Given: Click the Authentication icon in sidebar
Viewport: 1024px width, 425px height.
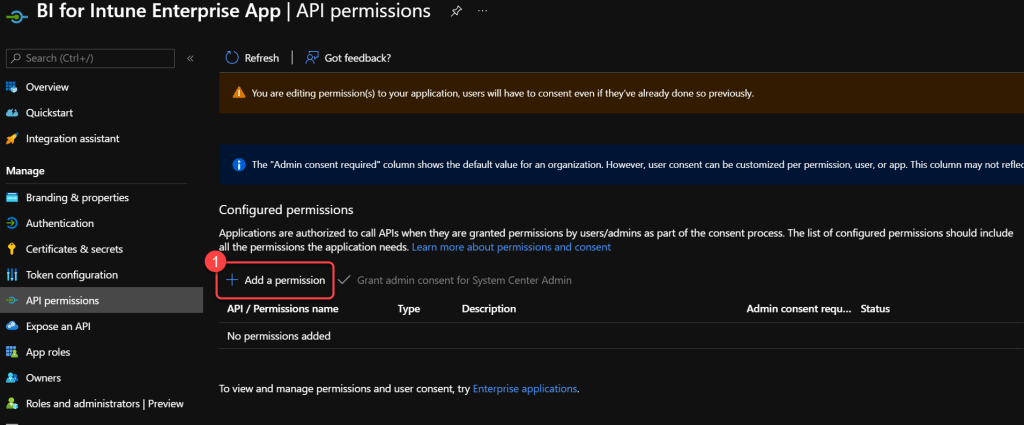Looking at the screenshot, I should coord(12,223).
